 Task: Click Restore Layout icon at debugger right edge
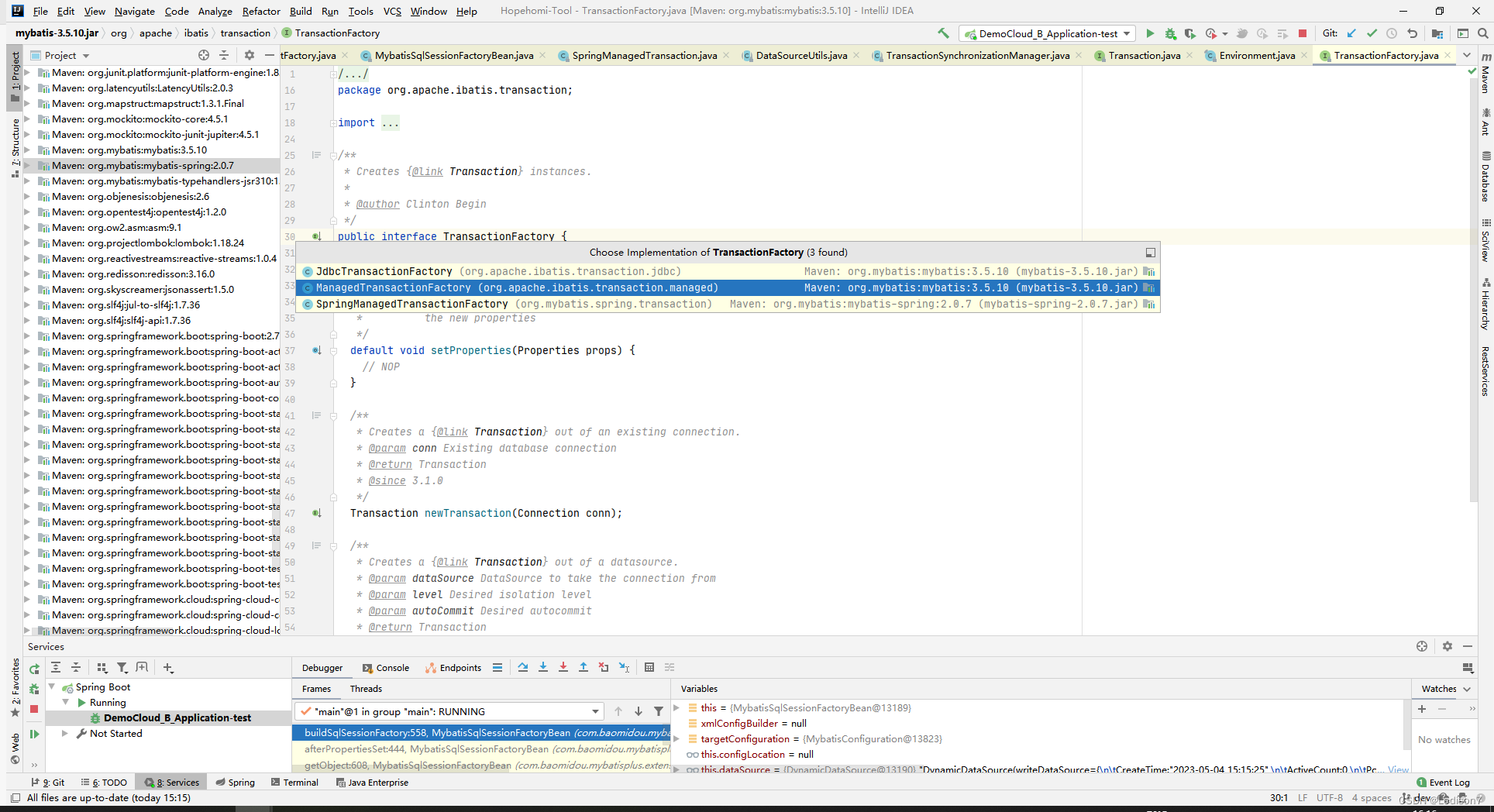[1468, 667]
